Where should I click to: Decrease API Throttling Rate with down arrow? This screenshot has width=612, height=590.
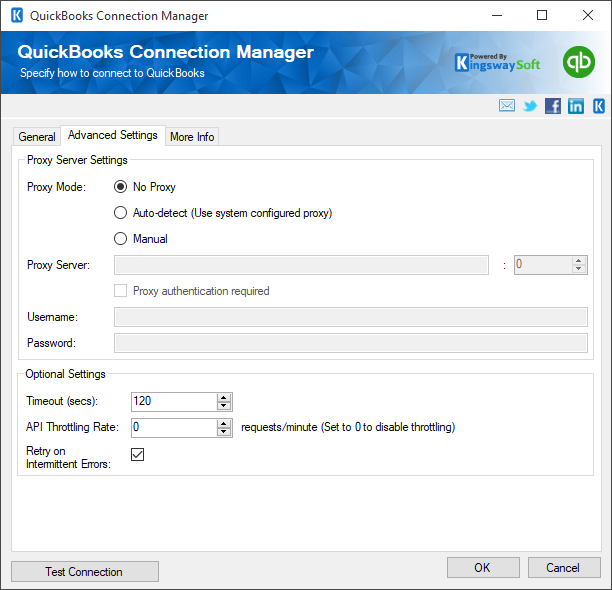click(224, 432)
